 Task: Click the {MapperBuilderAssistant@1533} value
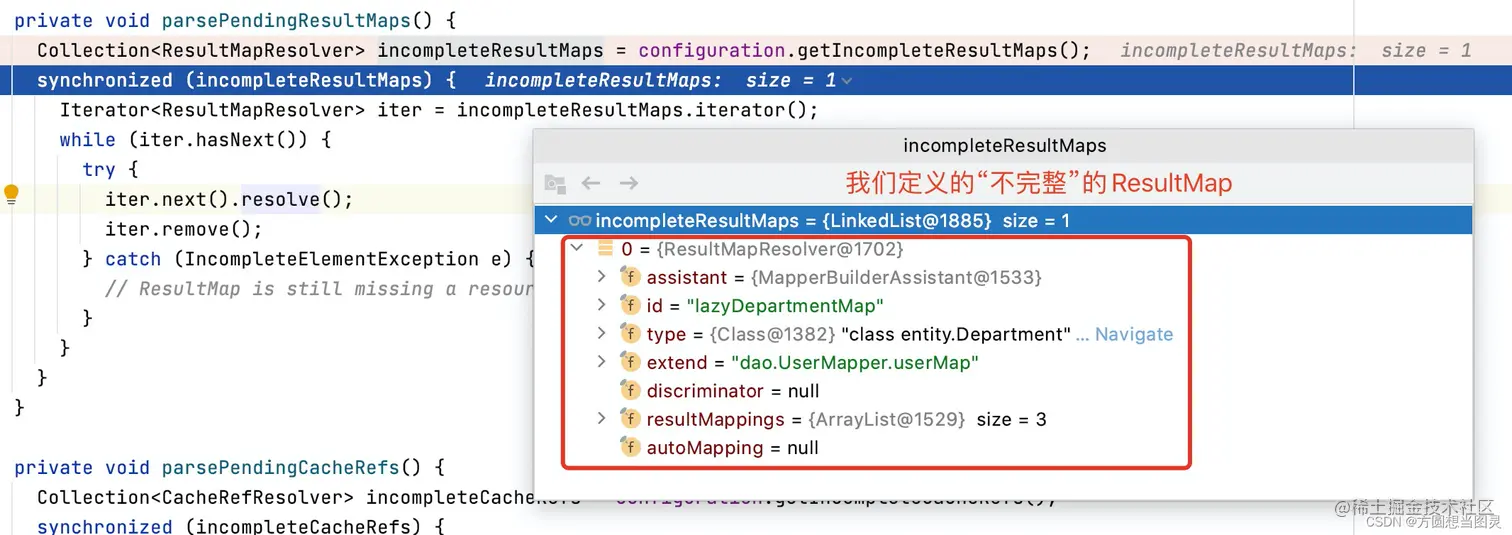(896, 277)
